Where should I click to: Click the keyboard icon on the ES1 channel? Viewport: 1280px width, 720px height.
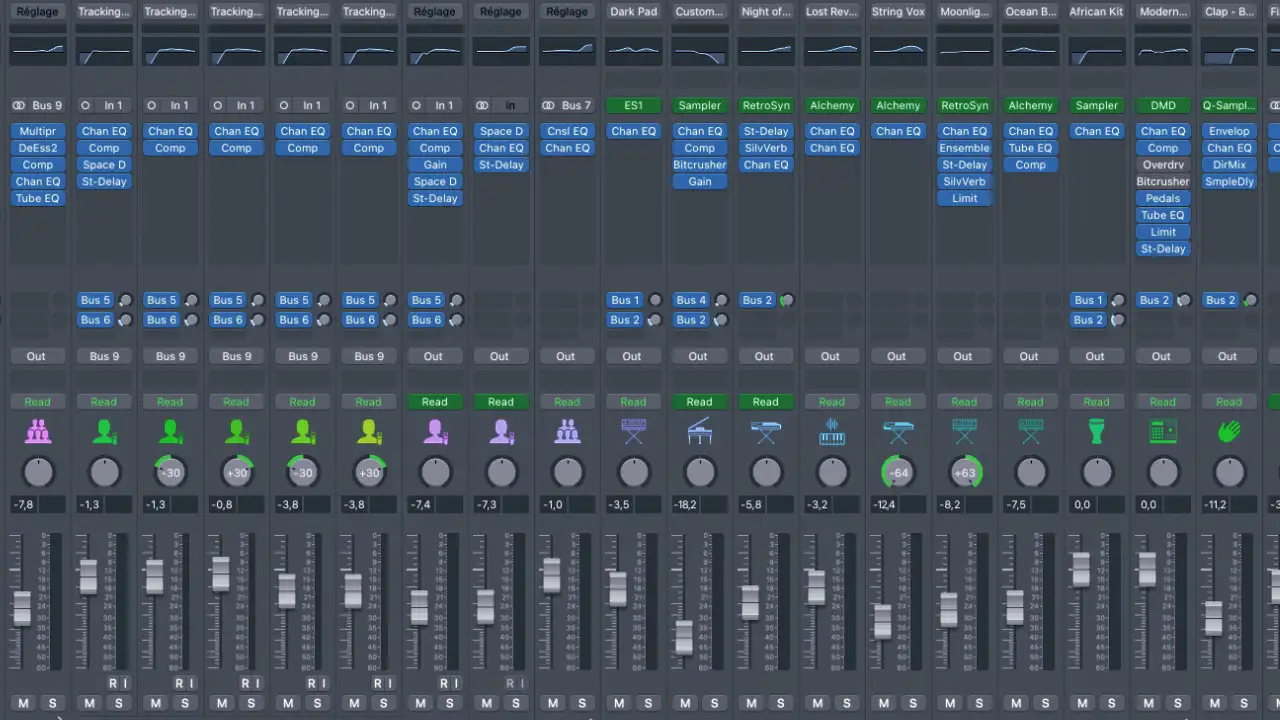point(633,432)
